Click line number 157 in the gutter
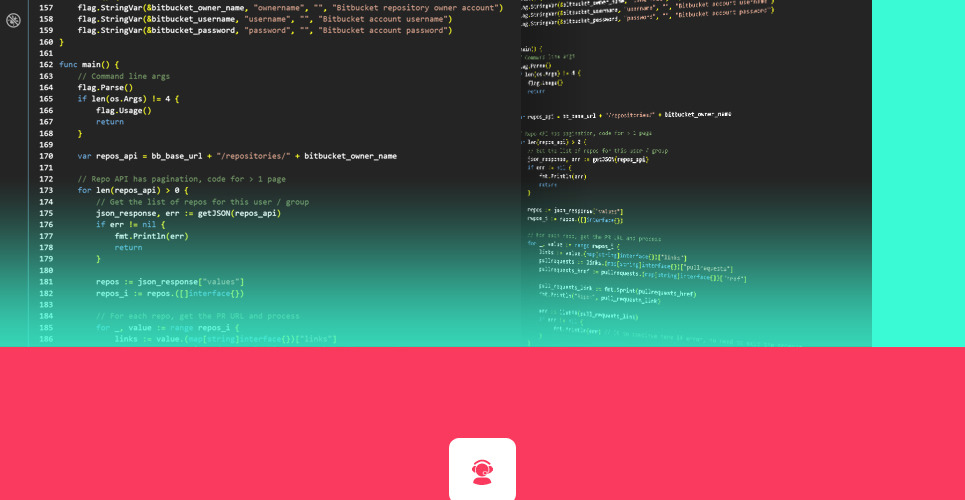 coord(46,7)
